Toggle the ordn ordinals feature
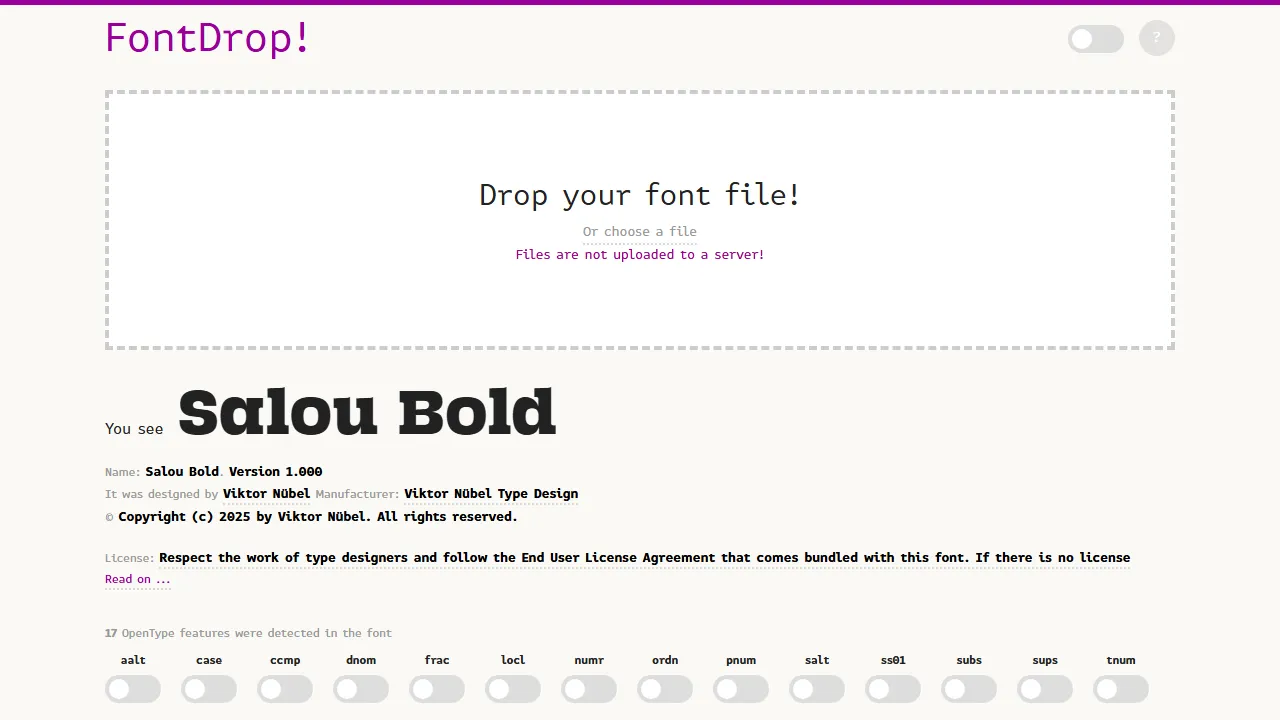 point(665,689)
